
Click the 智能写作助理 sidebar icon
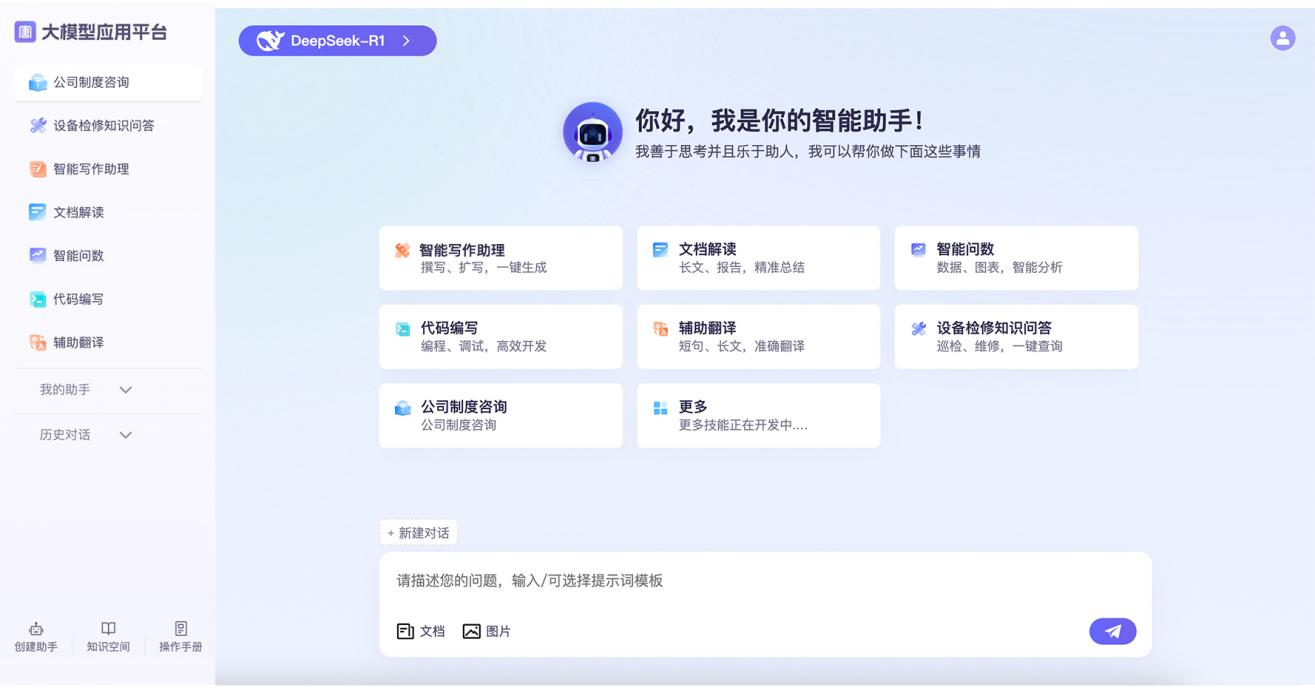point(38,169)
